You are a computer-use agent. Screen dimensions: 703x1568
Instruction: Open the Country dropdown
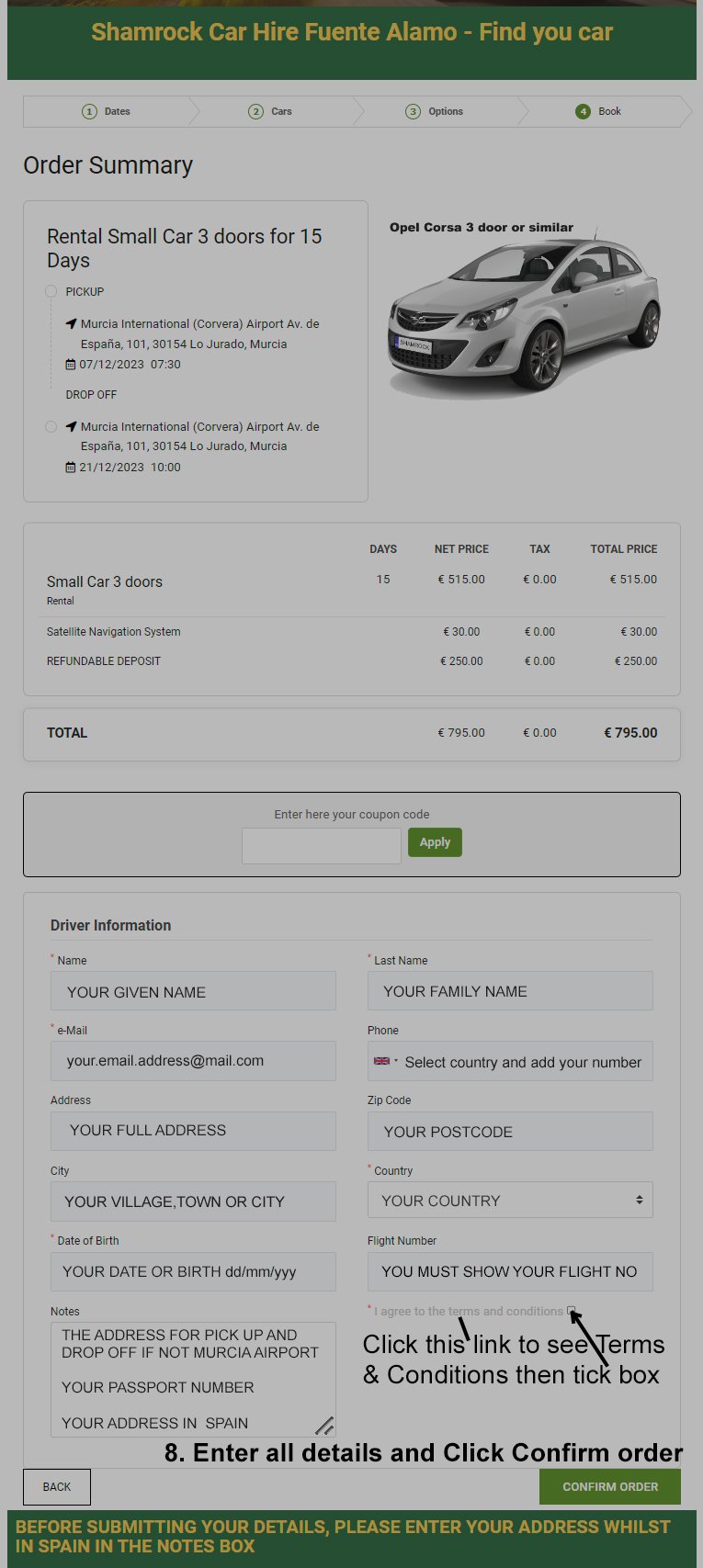510,1201
